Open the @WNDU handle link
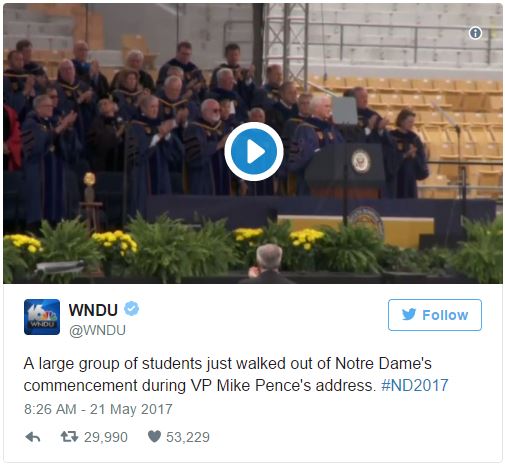Image resolution: width=505 pixels, height=469 pixels. tap(97, 330)
